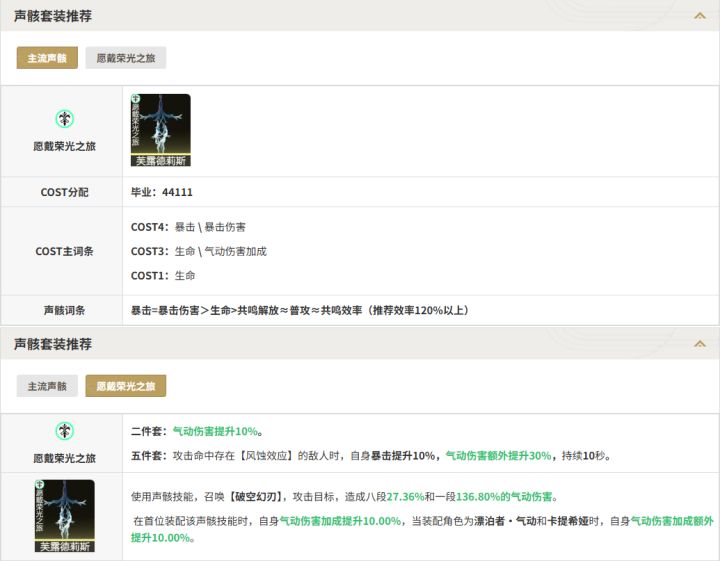
Task: Click the 声骸词条 row header
Action: point(65,310)
